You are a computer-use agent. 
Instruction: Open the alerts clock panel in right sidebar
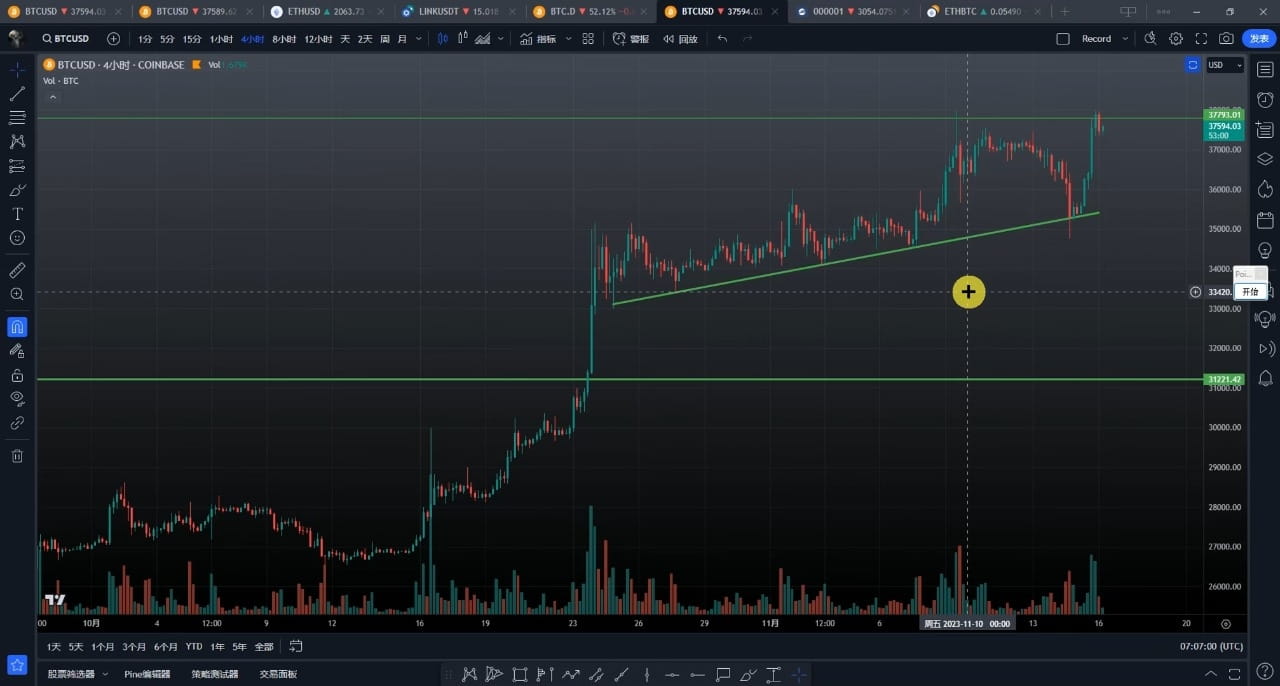pyautogui.click(x=1265, y=99)
